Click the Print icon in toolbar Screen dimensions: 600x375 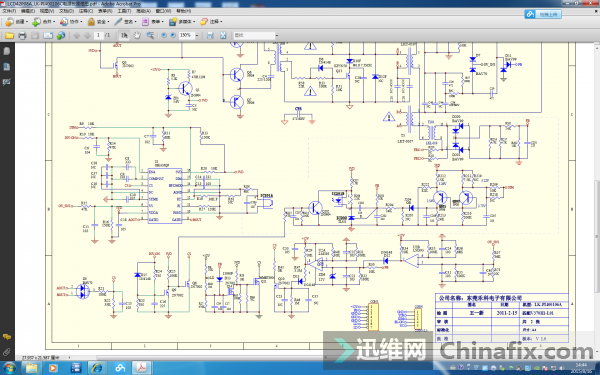point(22,36)
